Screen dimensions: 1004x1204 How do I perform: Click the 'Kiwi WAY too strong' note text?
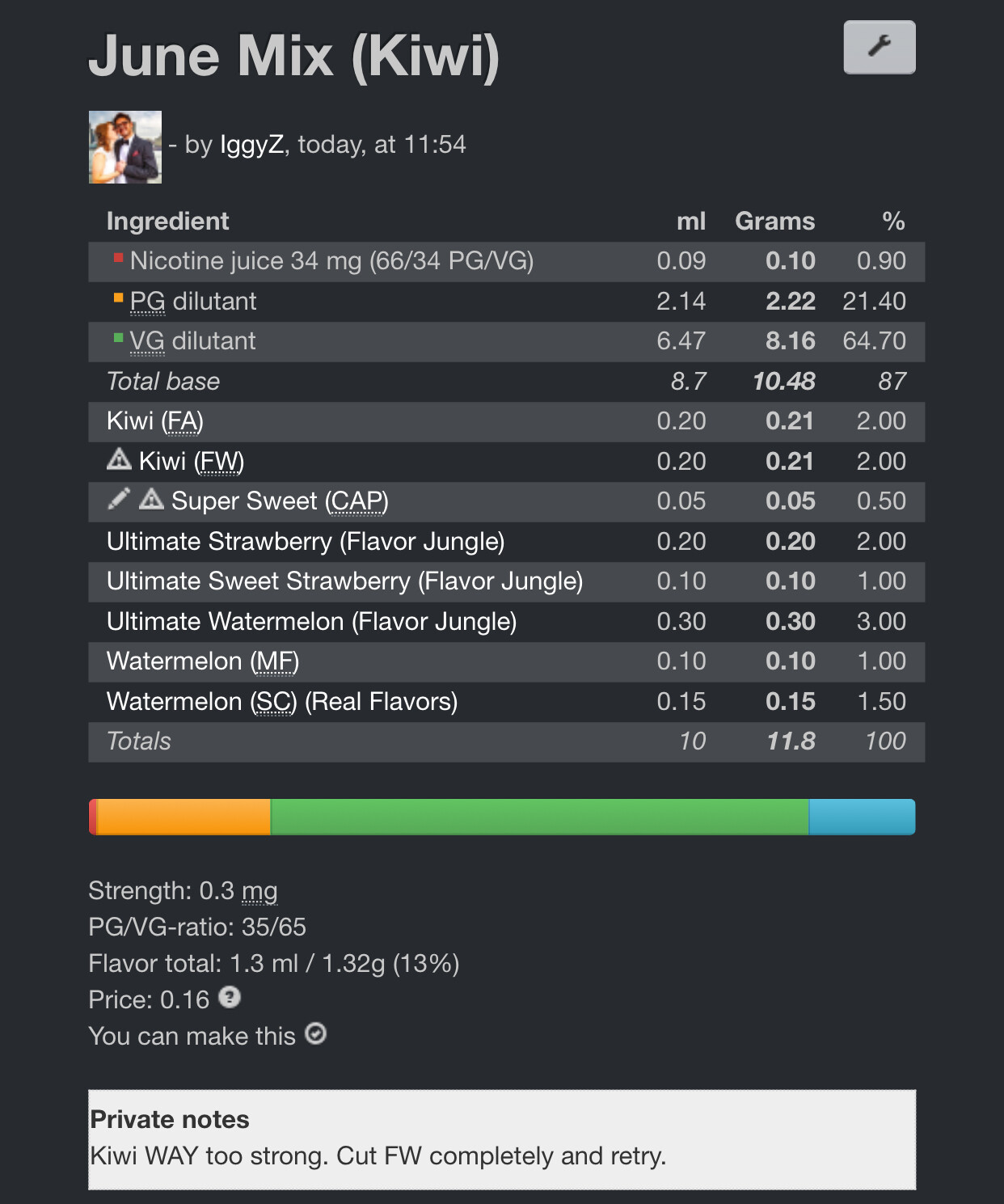pos(378,1156)
